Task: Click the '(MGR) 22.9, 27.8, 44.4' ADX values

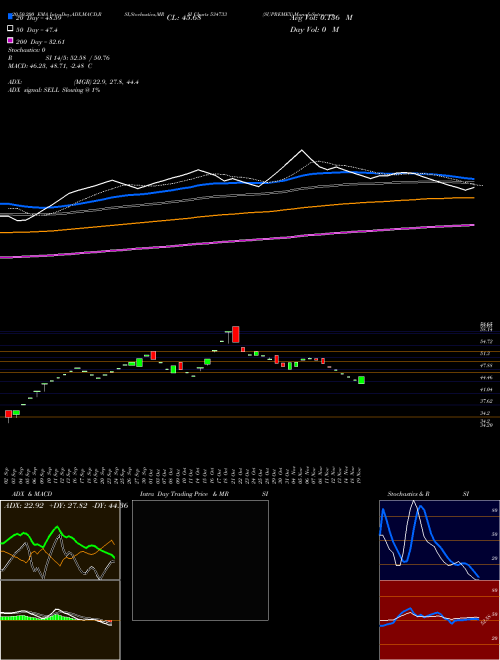Action: [106, 82]
